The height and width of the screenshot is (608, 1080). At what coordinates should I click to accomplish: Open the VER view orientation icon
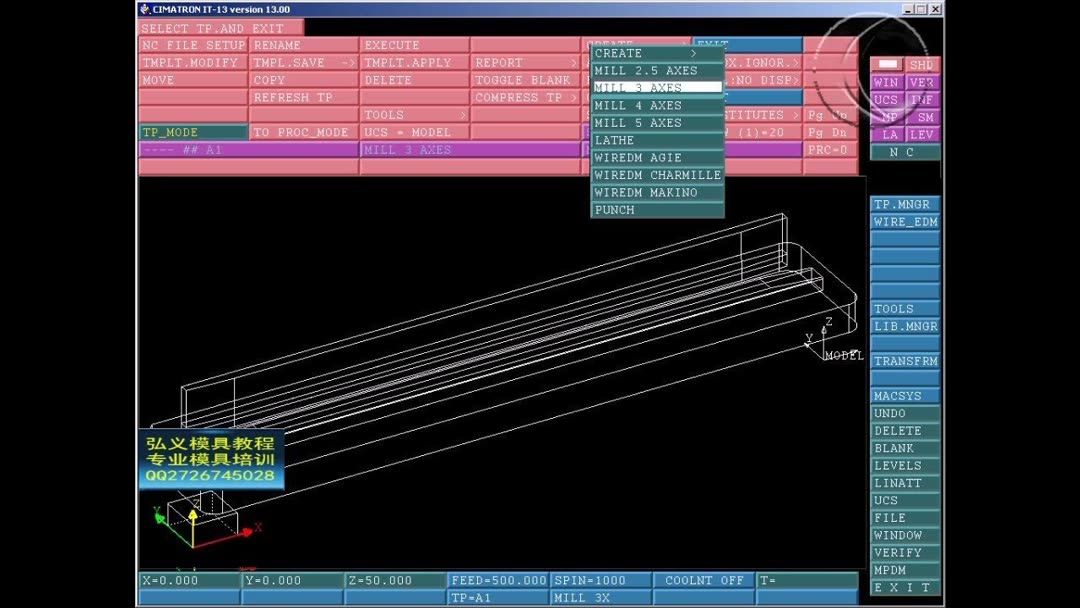[x=921, y=82]
